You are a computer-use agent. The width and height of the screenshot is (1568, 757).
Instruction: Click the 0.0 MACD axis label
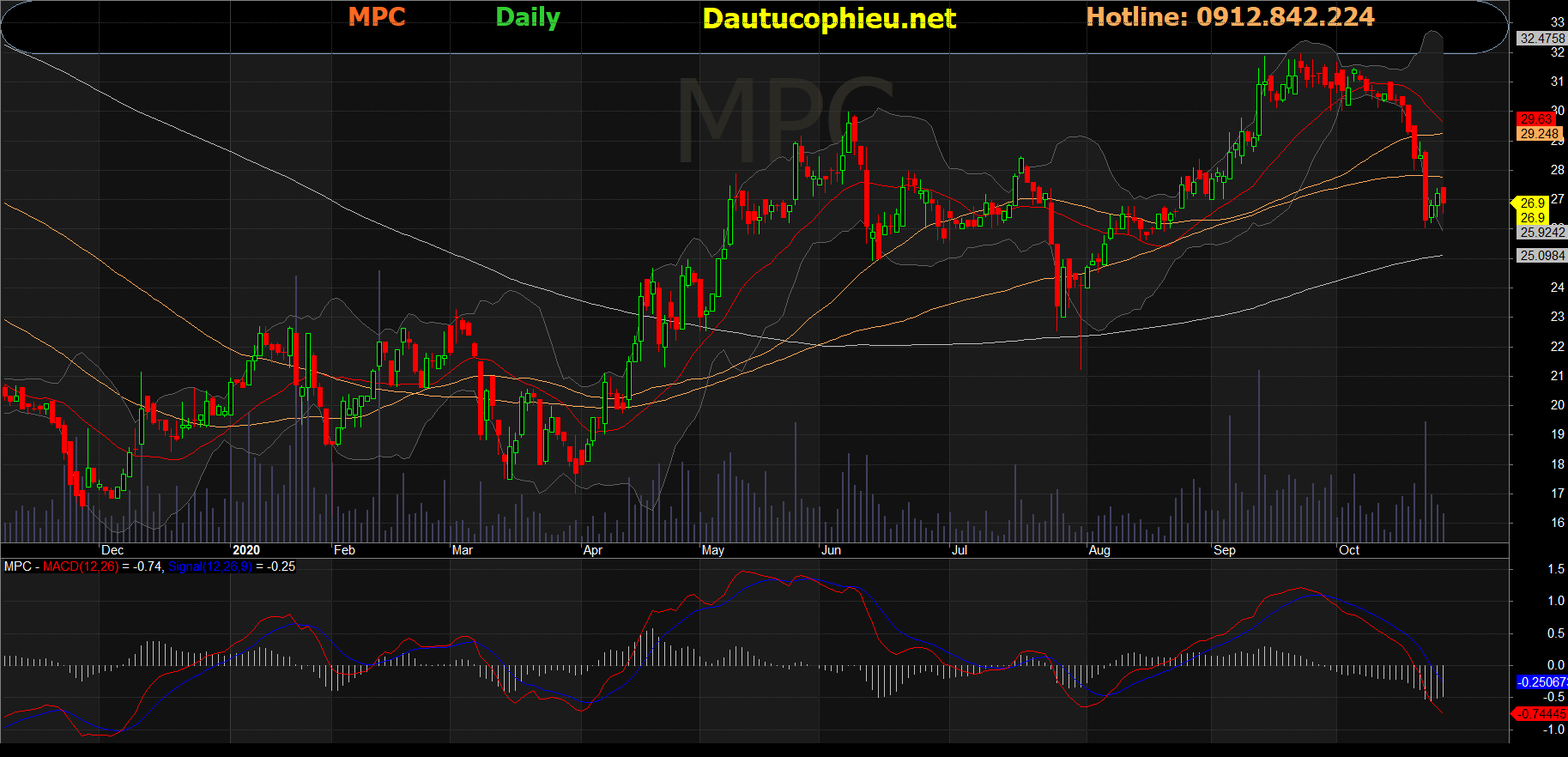click(1556, 665)
